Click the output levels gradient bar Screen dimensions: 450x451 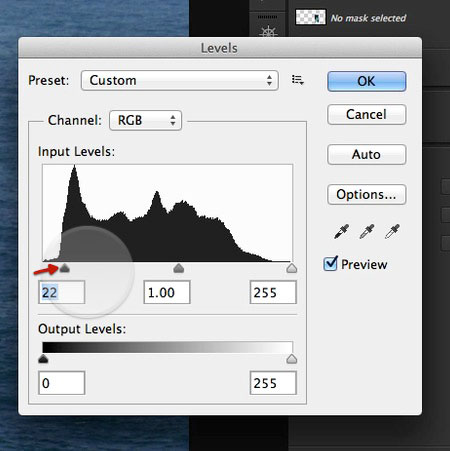167,347
